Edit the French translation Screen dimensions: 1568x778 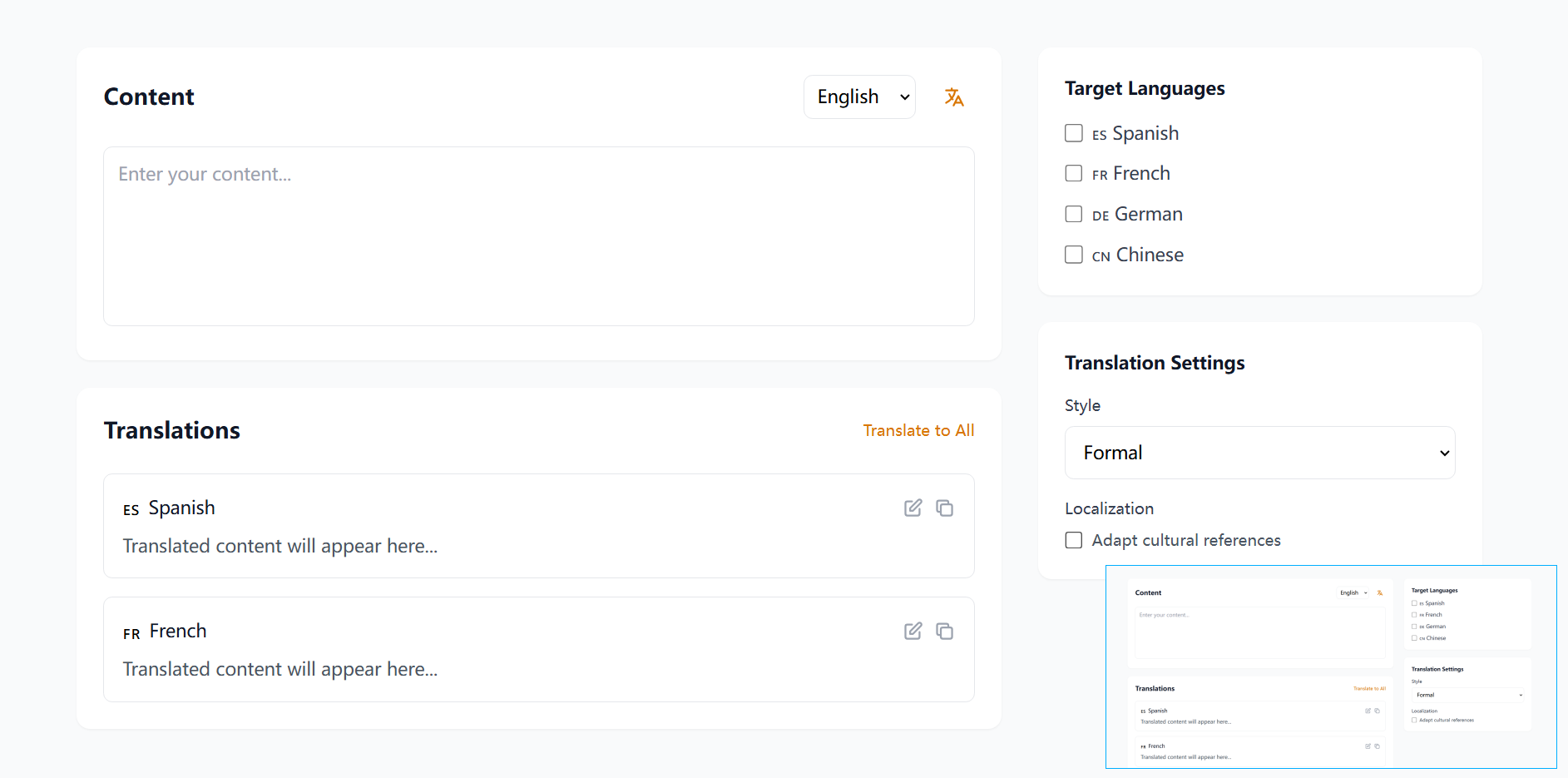913,631
